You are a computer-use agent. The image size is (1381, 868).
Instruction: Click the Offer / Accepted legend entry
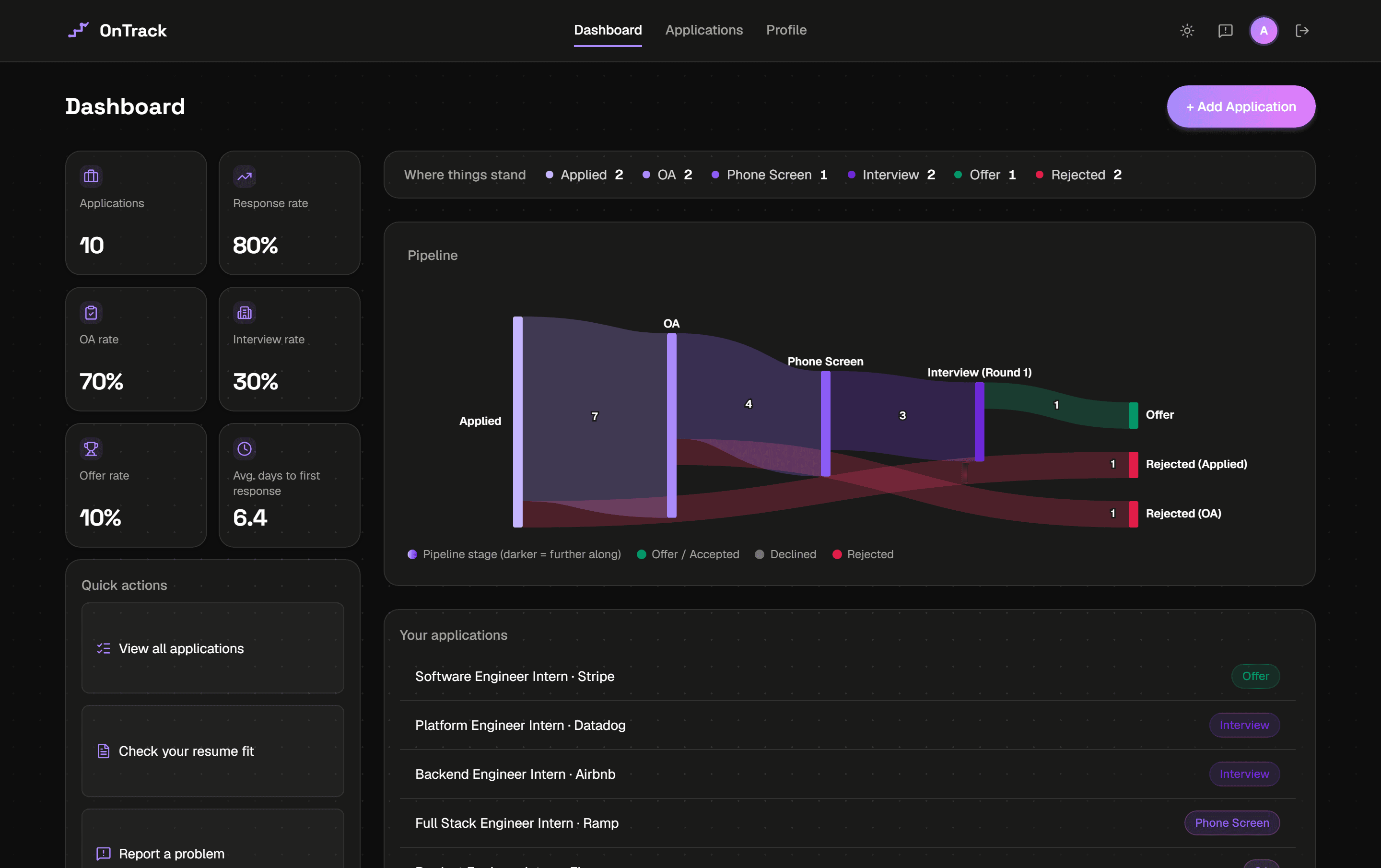click(x=688, y=554)
